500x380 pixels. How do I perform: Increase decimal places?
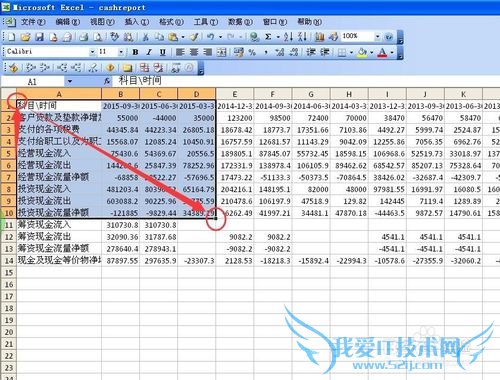tap(280, 52)
